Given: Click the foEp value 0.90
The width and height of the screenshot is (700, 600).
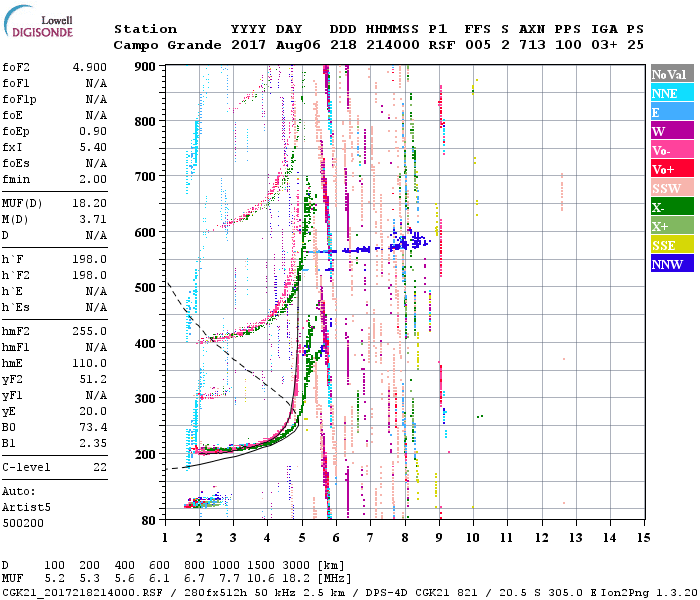Looking at the screenshot, I should [x=93, y=131].
